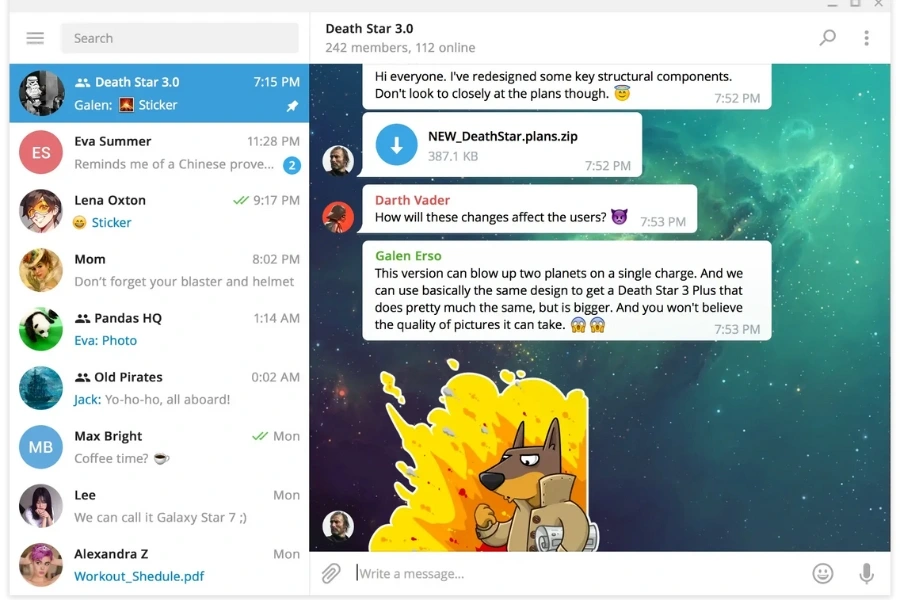Open the Old Pirates group chat
The height and width of the screenshot is (600, 900).
coord(159,388)
